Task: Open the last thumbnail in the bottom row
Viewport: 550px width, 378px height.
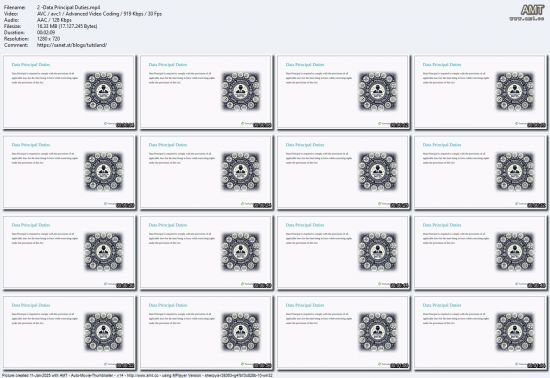Action: tap(480, 332)
